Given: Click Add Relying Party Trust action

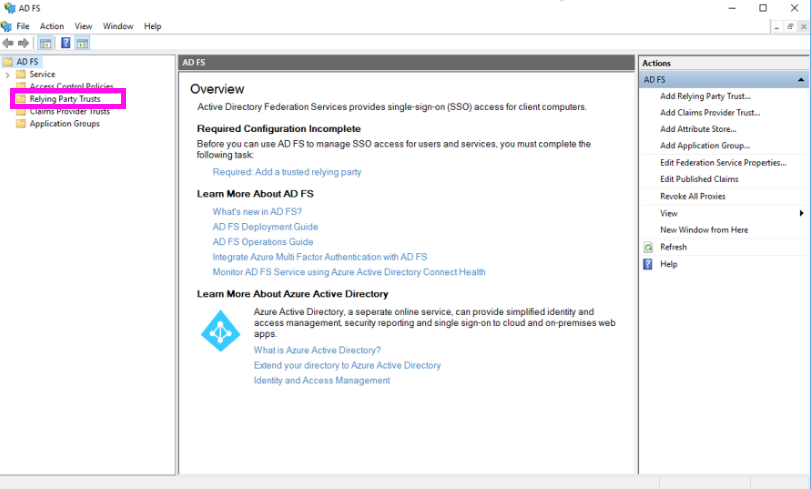Looking at the screenshot, I should pos(705,96).
